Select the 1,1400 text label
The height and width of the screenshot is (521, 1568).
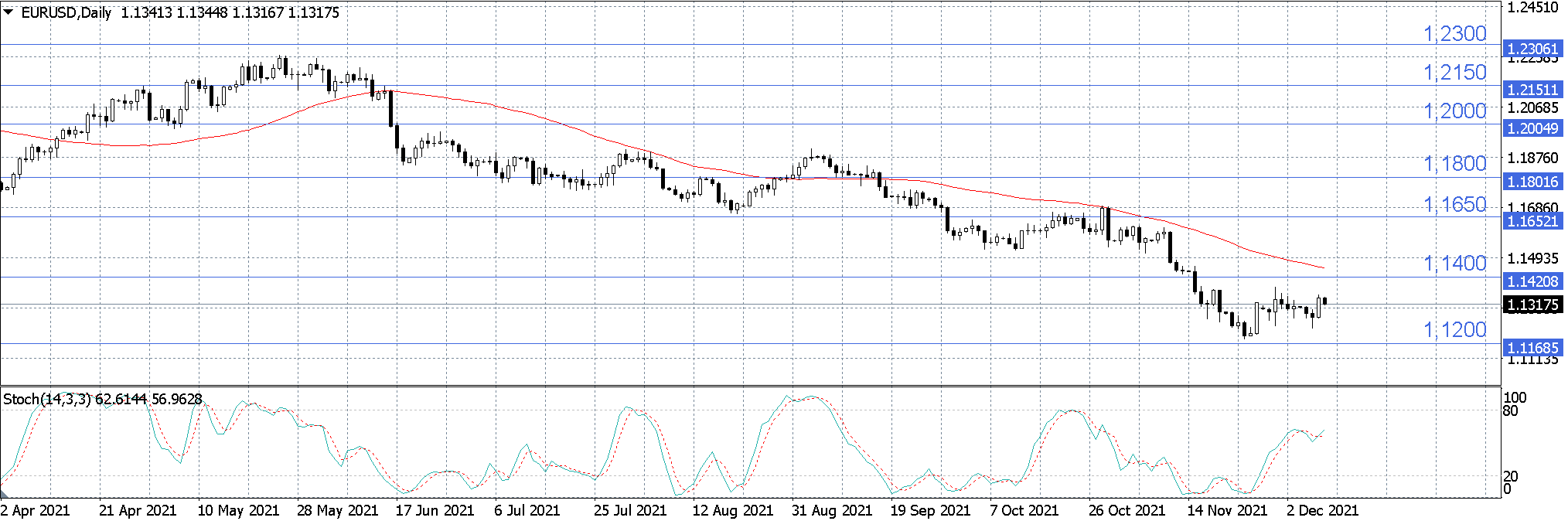(1454, 264)
